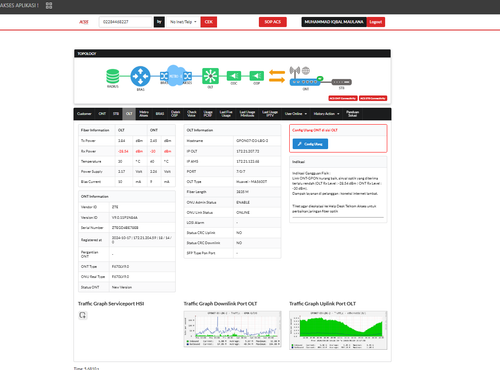500x370 pixels.
Task: Open the Panduan Solusi tab
Action: pos(352,114)
